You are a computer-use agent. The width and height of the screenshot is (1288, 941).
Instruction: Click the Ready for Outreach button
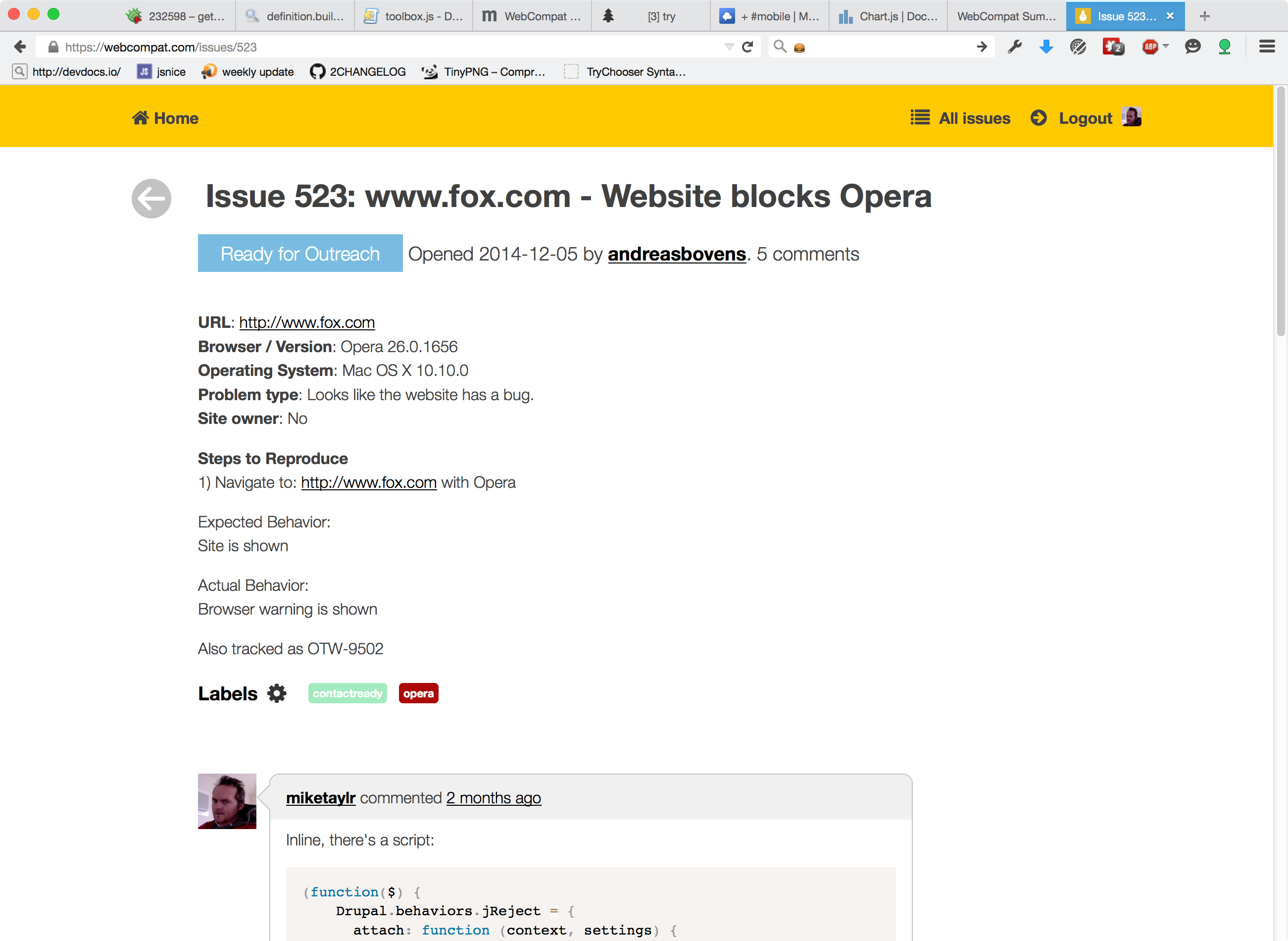pyautogui.click(x=300, y=254)
